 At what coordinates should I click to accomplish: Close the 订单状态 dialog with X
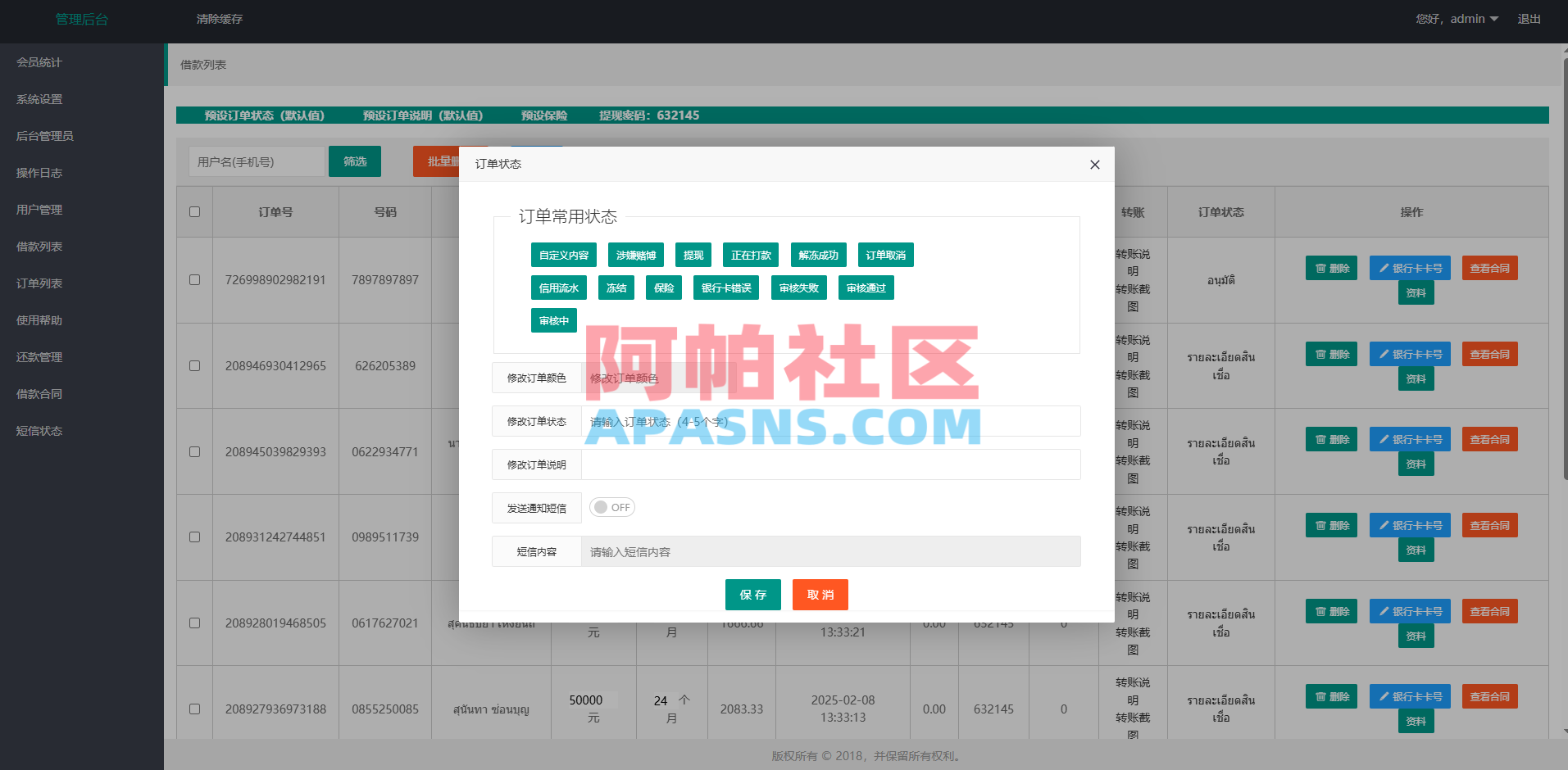point(1094,165)
